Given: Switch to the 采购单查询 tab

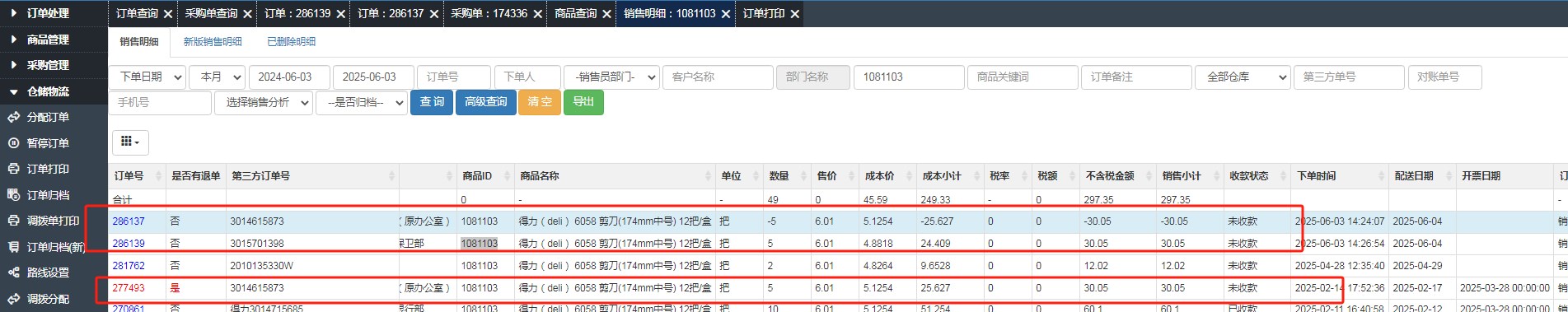Looking at the screenshot, I should (211, 13).
